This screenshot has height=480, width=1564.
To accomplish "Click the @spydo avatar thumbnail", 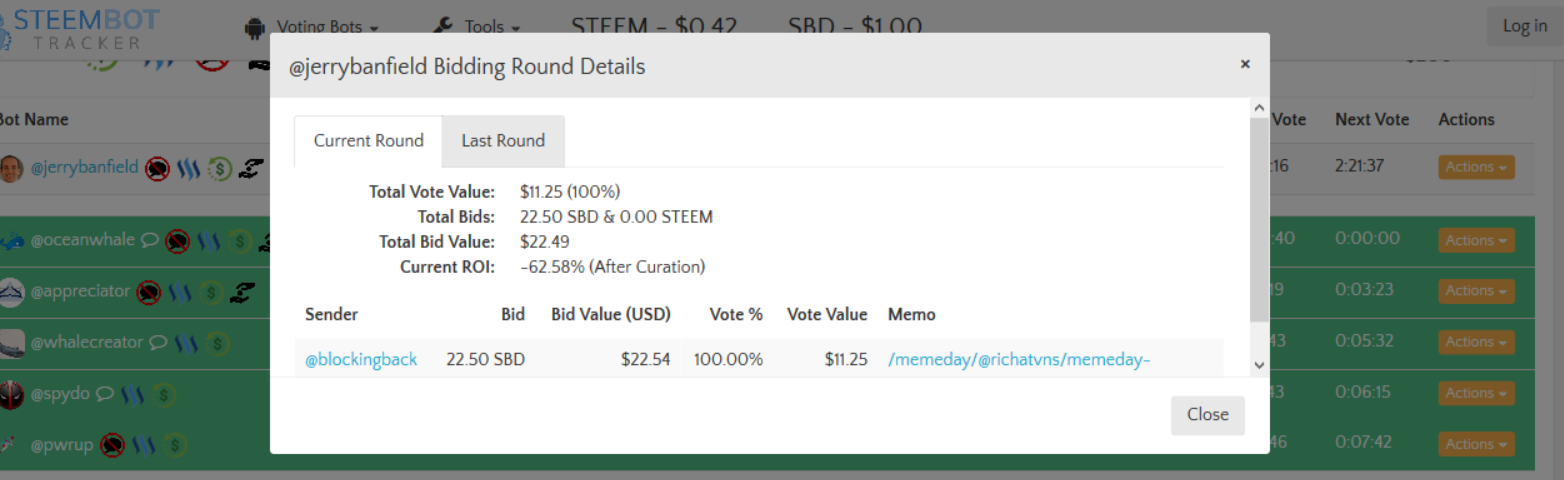I will tap(11, 394).
